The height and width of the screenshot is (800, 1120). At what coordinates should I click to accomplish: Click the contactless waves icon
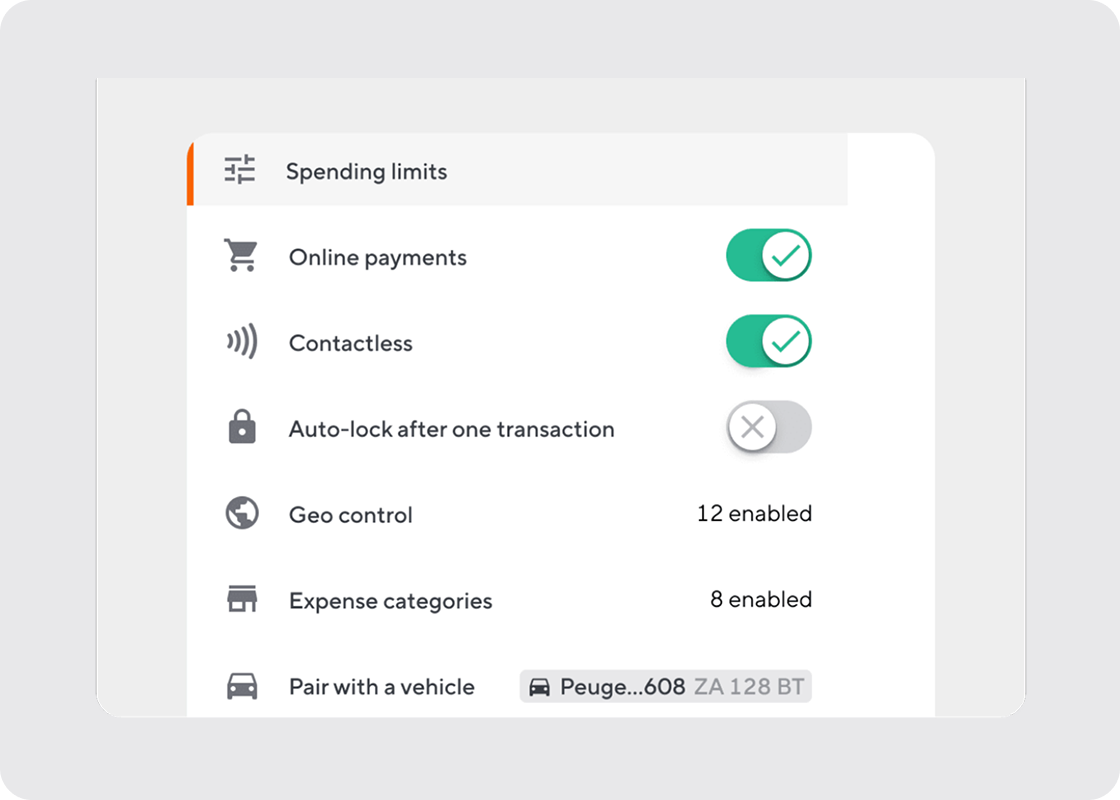241,343
